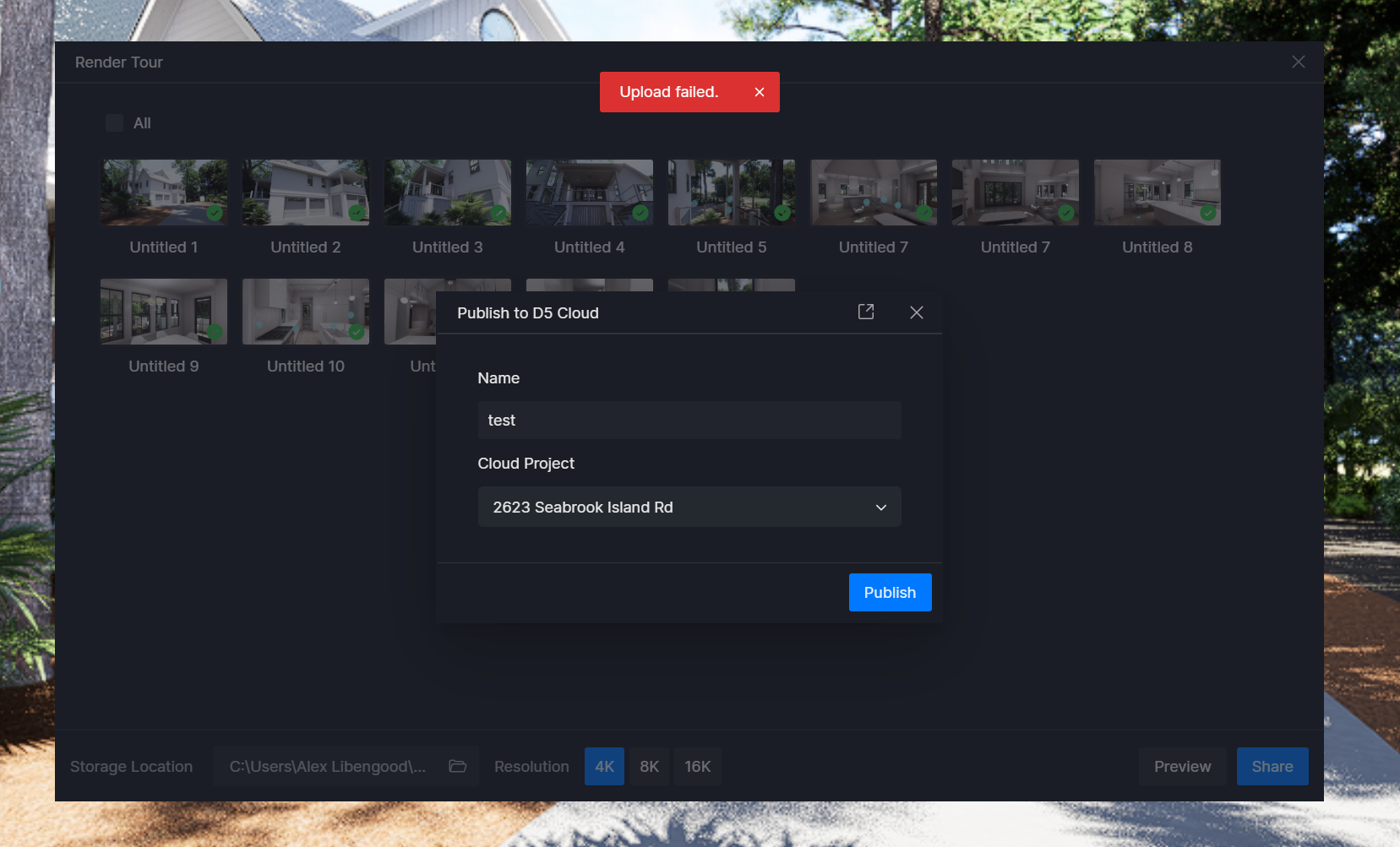This screenshot has width=1400, height=847.
Task: Click the Name input field containing test
Action: click(x=689, y=421)
